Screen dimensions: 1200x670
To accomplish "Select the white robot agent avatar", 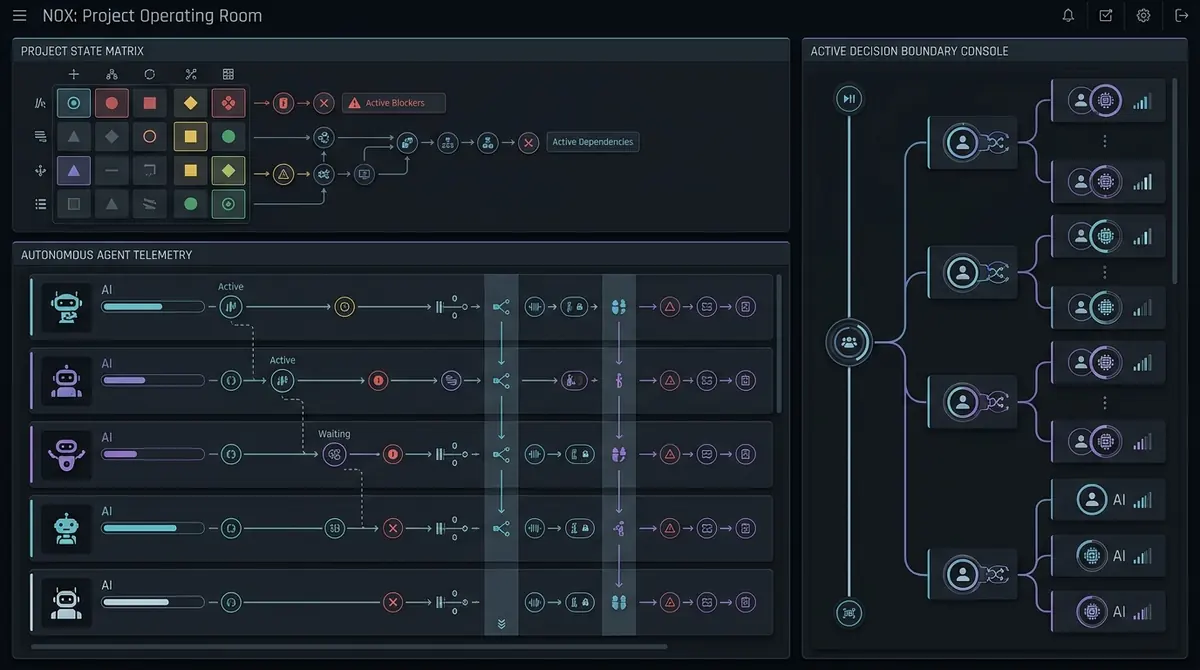I will coord(67,602).
